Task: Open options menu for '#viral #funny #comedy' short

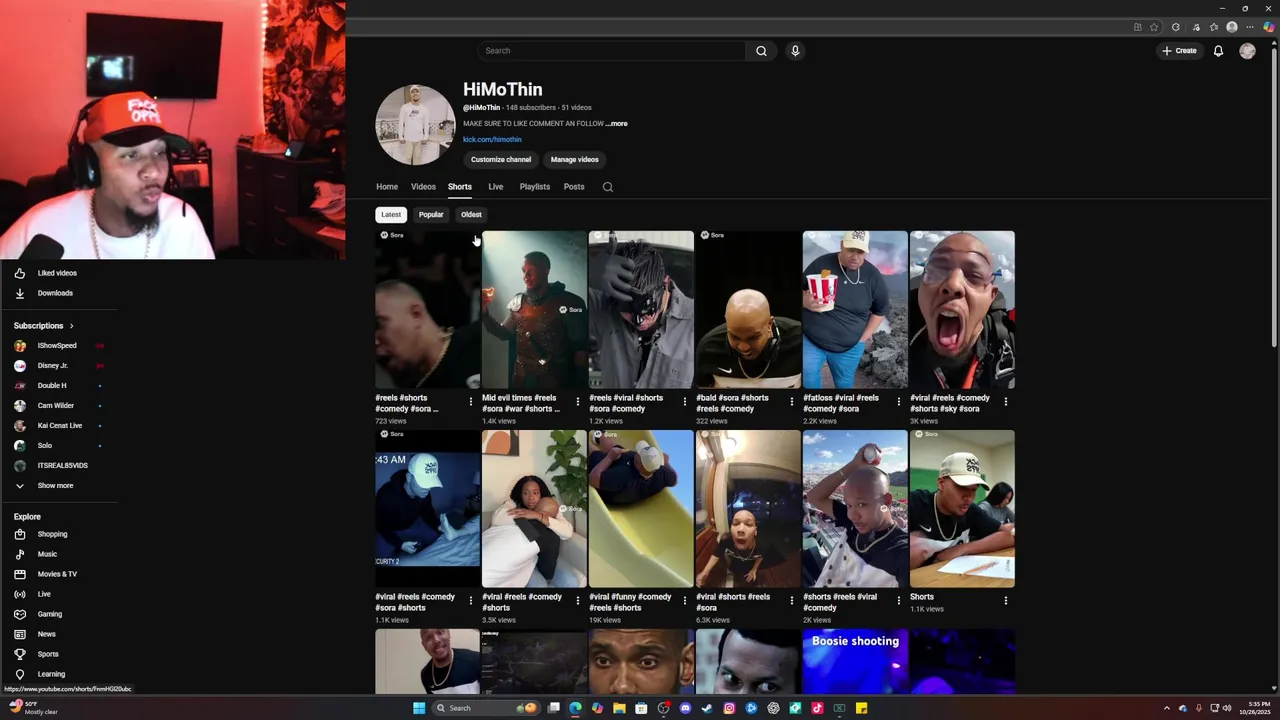Action: point(685,601)
